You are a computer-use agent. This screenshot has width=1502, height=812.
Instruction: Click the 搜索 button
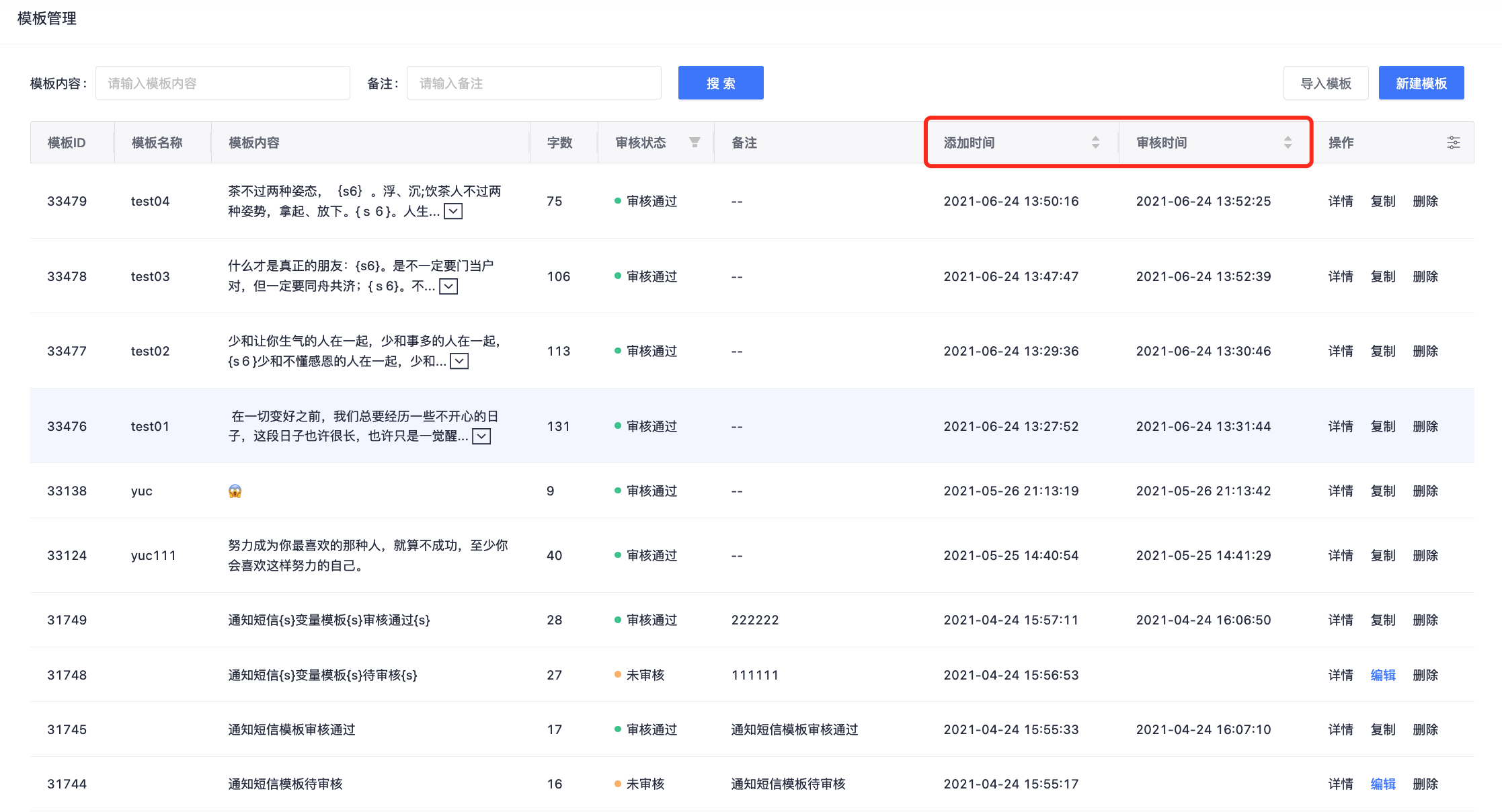coord(721,83)
